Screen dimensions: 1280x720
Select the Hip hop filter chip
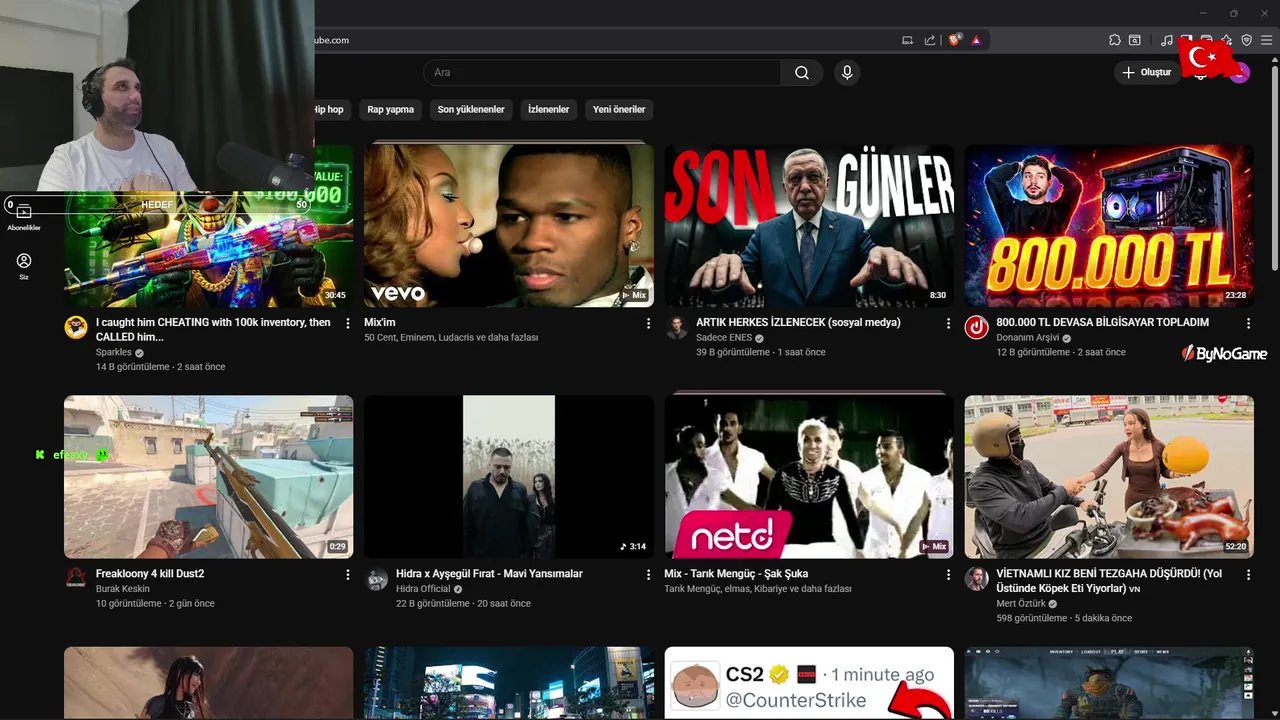331,109
